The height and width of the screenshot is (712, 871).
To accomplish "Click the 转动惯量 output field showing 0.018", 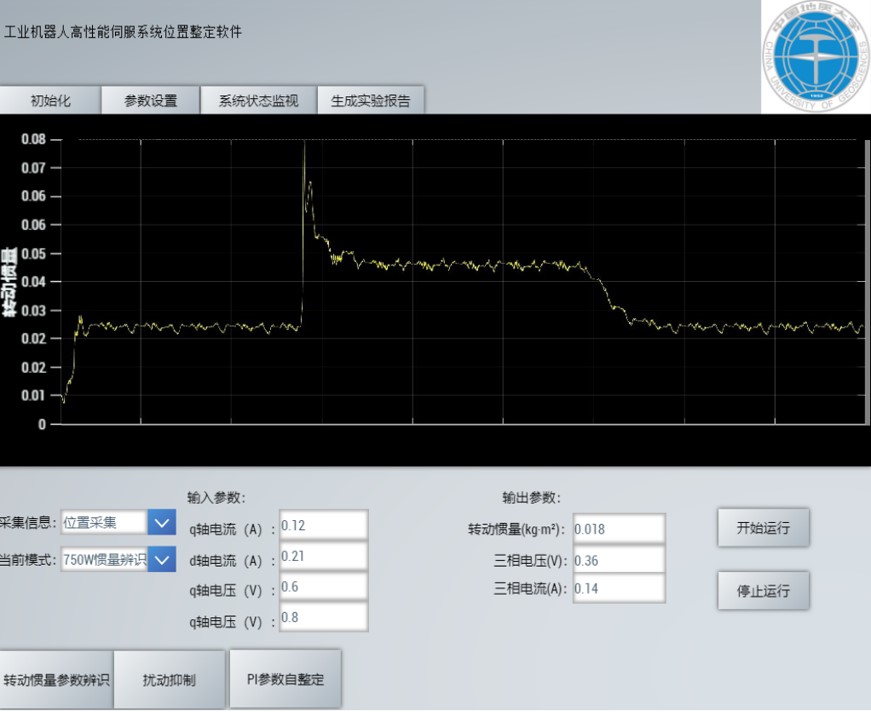I will point(618,529).
